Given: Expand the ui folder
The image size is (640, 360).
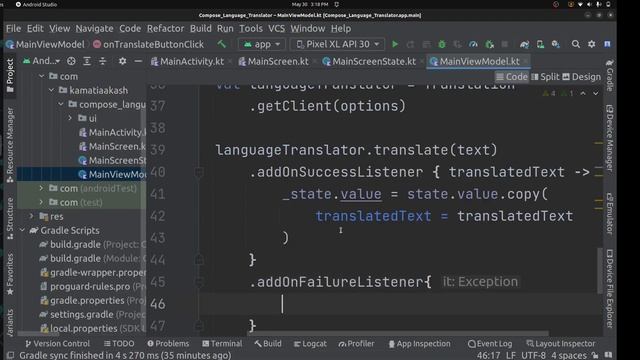Looking at the screenshot, I should click(70, 118).
